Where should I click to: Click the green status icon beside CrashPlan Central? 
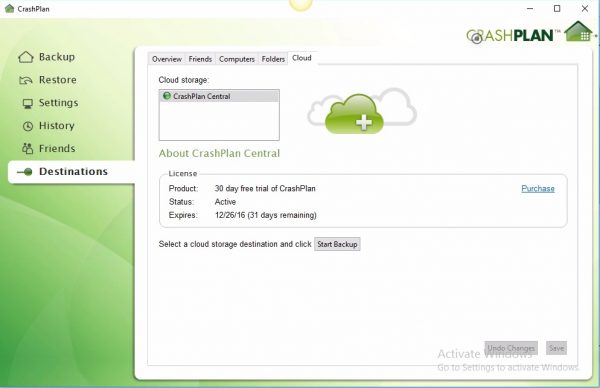tap(167, 96)
